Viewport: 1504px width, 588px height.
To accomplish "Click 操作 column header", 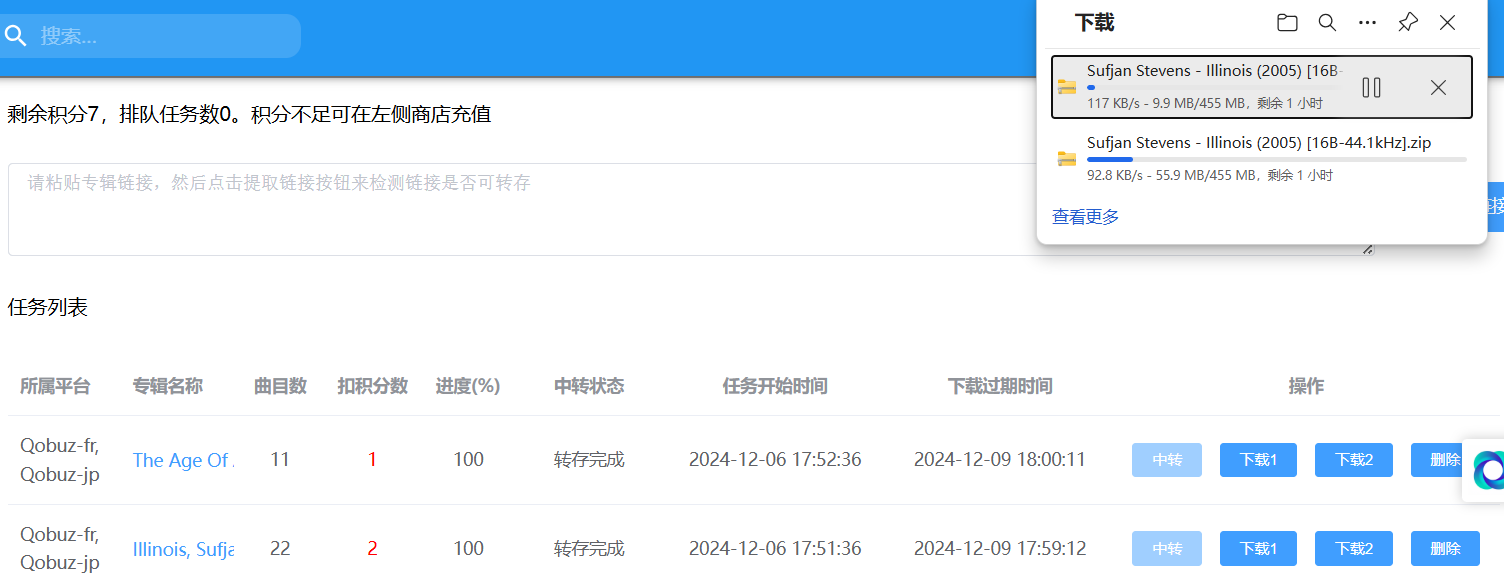I will point(1306,386).
